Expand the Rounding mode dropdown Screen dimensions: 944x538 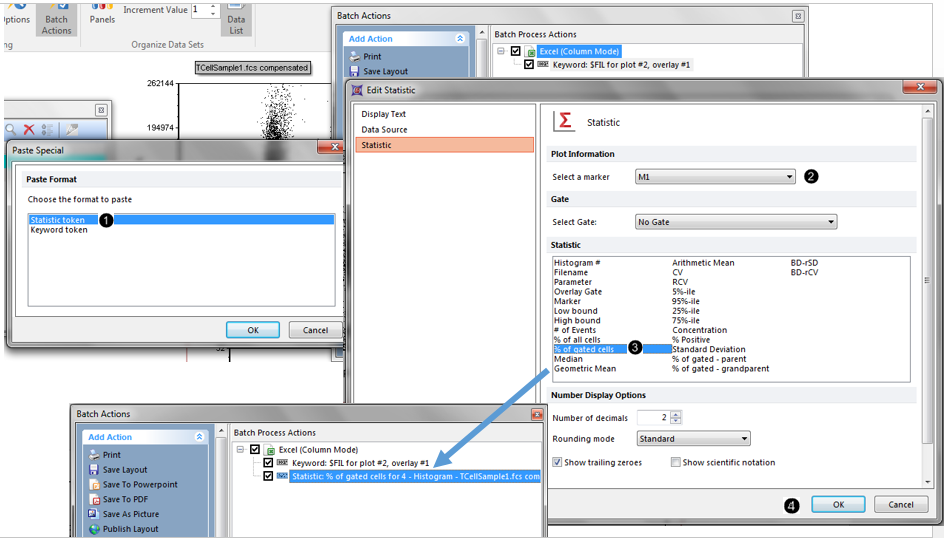[x=693, y=438]
